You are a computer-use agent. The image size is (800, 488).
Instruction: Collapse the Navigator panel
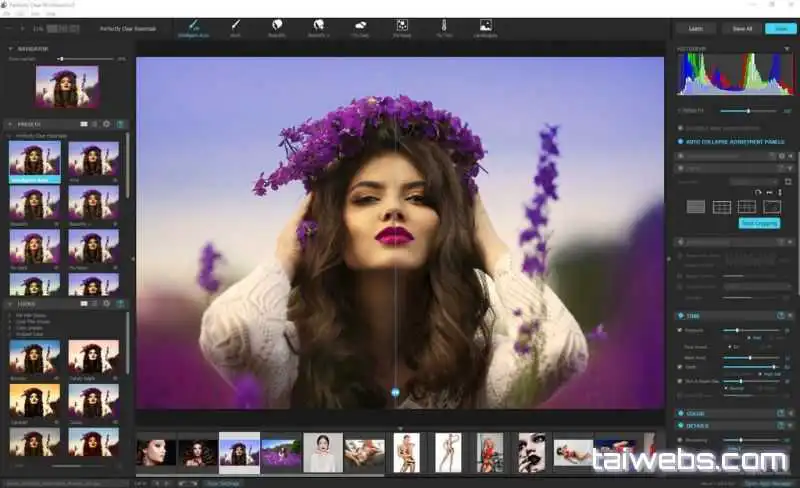(11, 47)
